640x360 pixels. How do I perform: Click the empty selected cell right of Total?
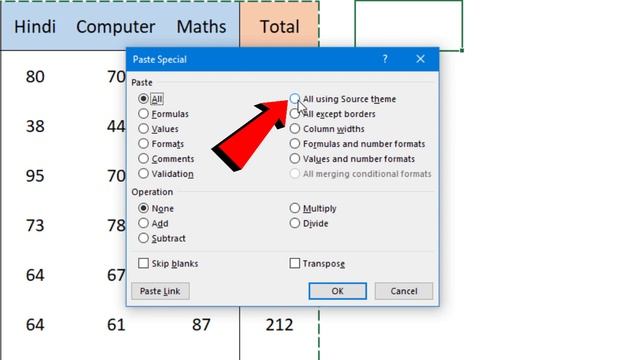pyautogui.click(x=409, y=26)
